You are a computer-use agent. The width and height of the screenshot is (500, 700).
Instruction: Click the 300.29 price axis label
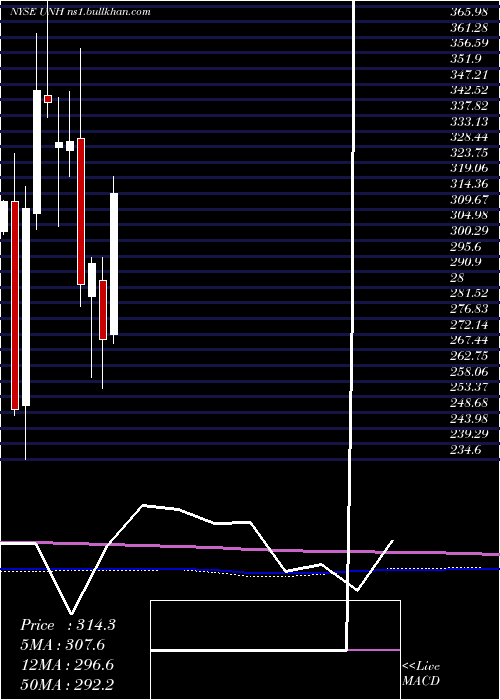(469, 232)
